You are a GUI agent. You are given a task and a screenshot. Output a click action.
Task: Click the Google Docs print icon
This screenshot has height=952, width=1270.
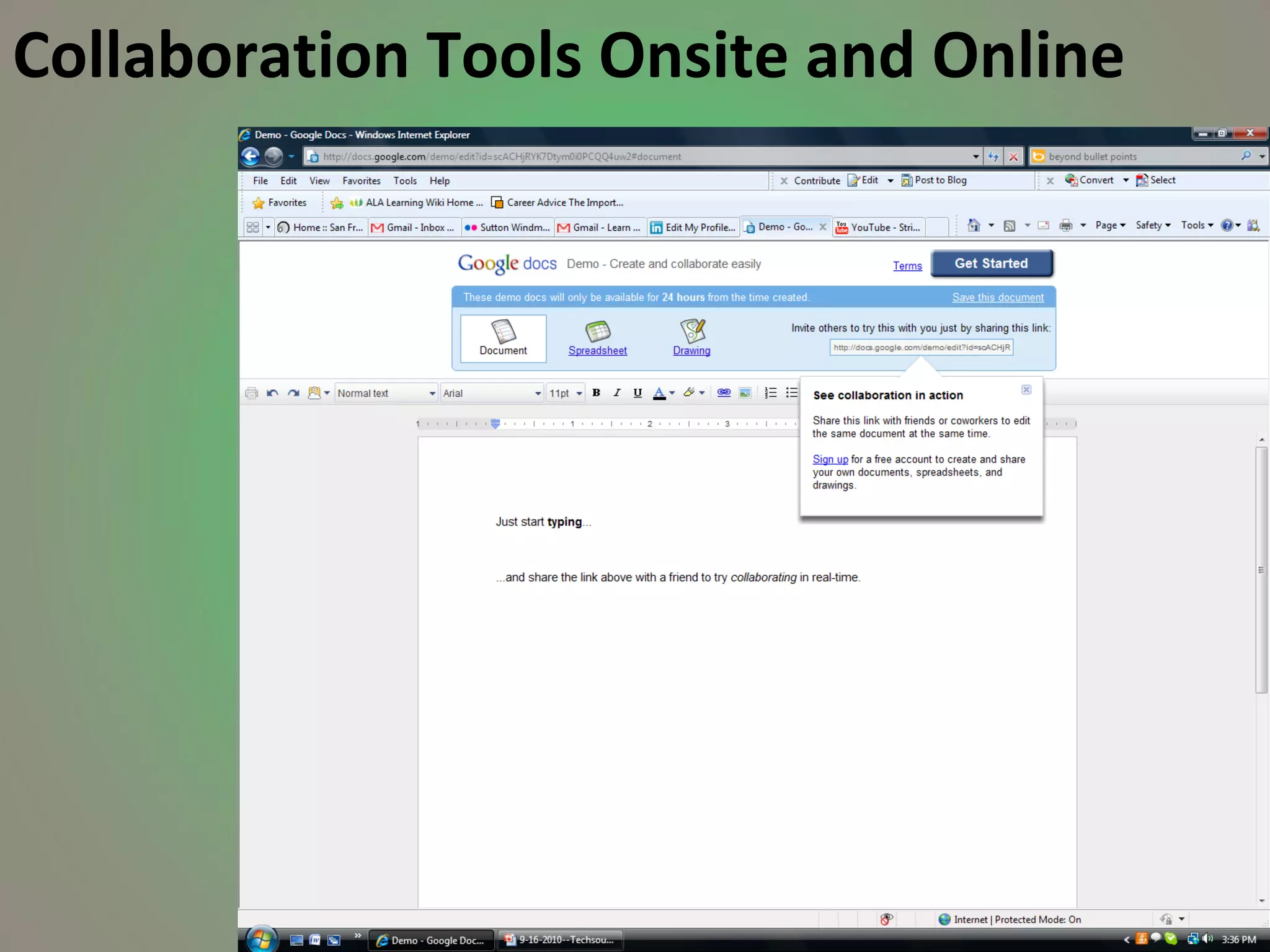[251, 393]
